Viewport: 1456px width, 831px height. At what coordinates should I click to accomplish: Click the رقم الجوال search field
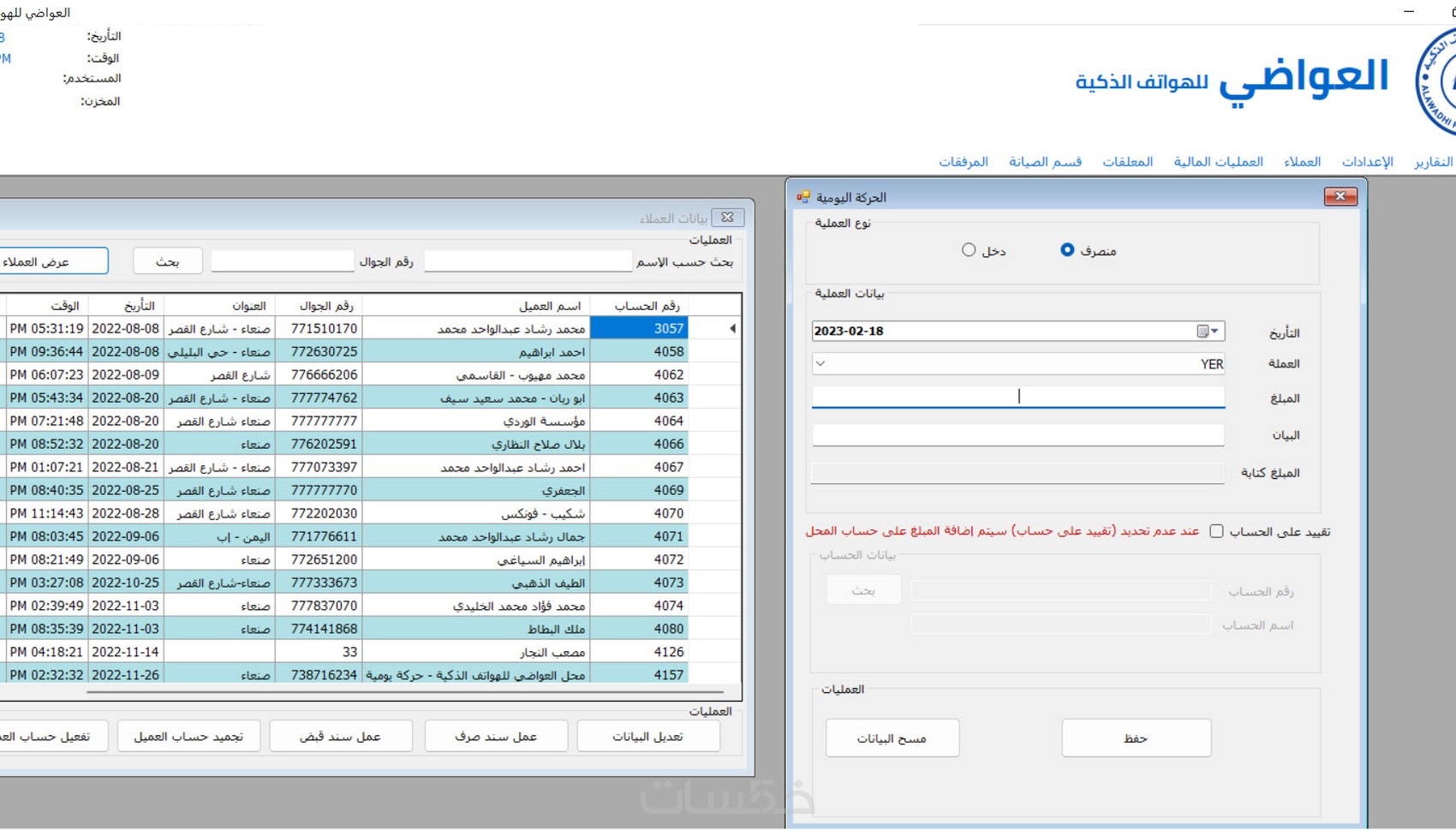pyautogui.click(x=283, y=261)
